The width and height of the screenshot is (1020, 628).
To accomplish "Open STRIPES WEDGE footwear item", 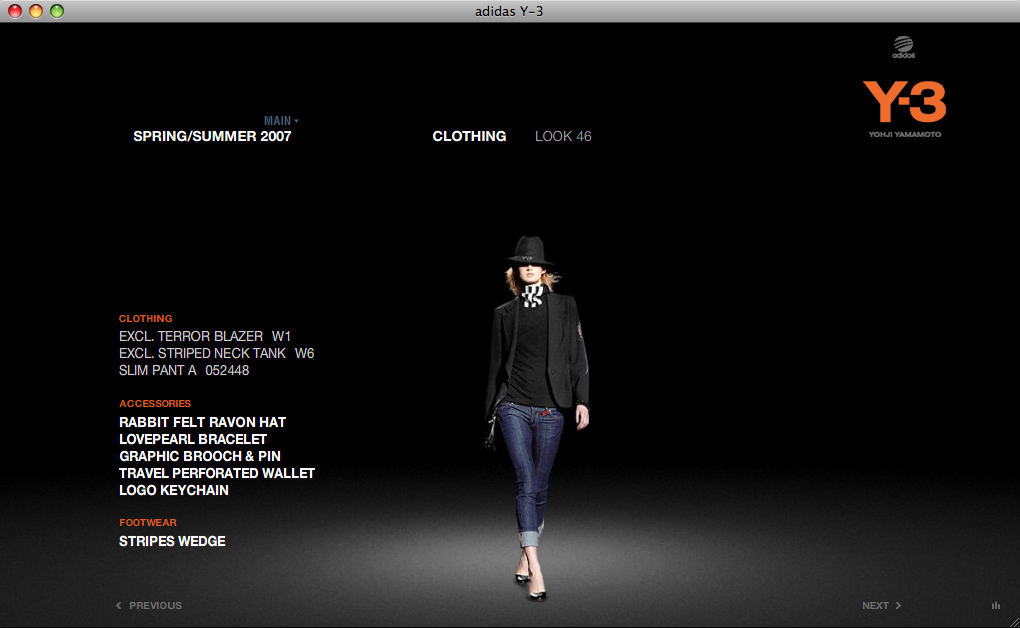I will pyautogui.click(x=172, y=541).
